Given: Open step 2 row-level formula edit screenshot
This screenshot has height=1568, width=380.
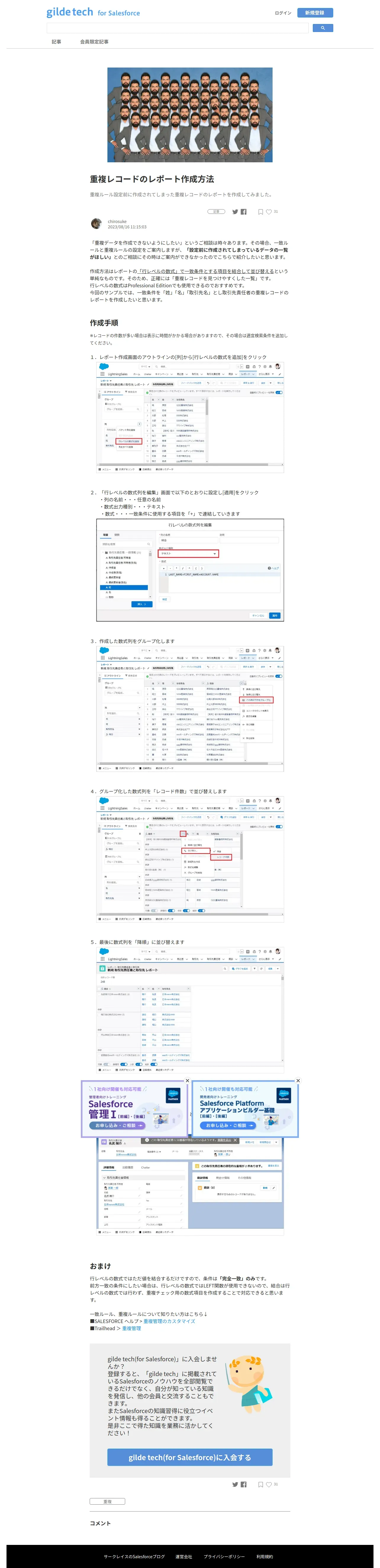Looking at the screenshot, I should [x=190, y=570].
